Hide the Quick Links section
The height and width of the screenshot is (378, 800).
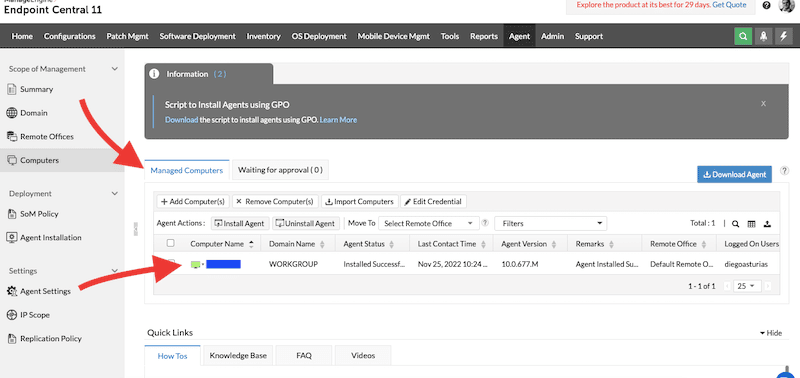[x=770, y=333]
